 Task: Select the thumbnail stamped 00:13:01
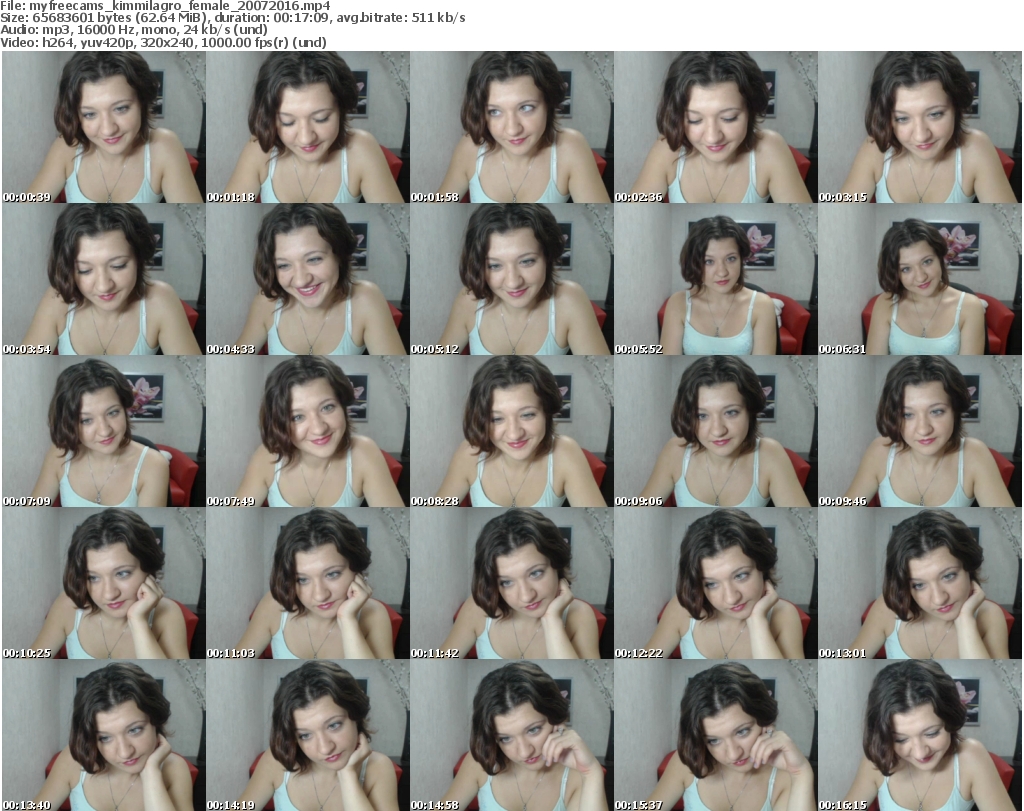[920, 583]
